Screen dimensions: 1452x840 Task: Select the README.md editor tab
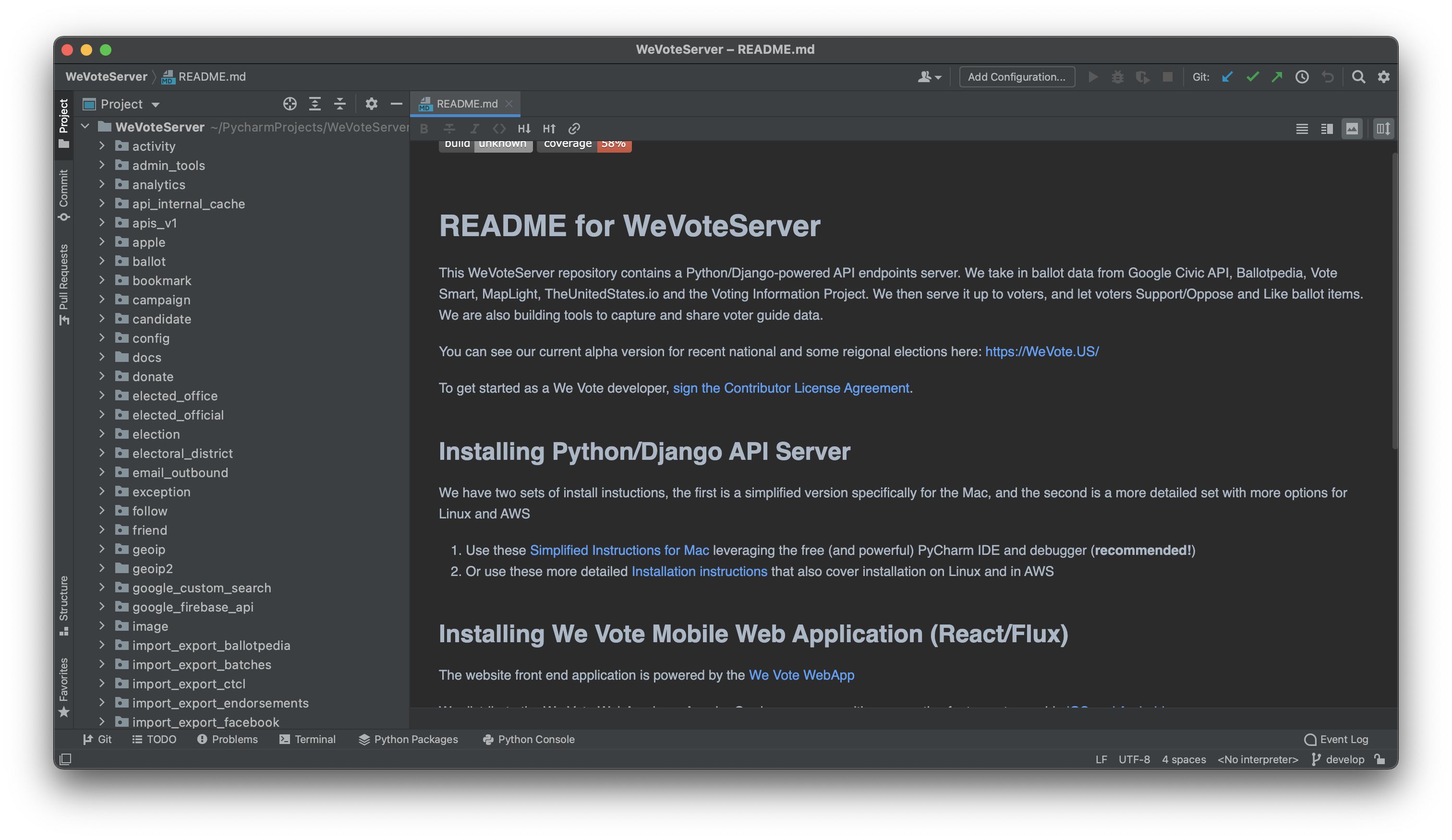point(466,104)
